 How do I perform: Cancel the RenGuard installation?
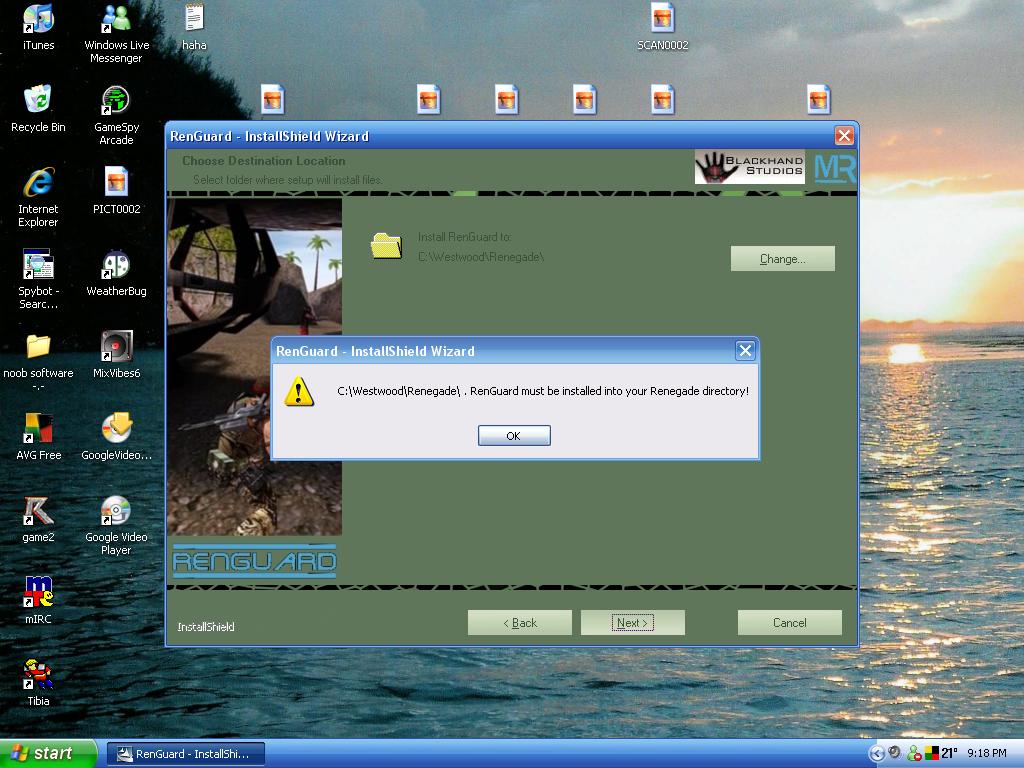[789, 623]
